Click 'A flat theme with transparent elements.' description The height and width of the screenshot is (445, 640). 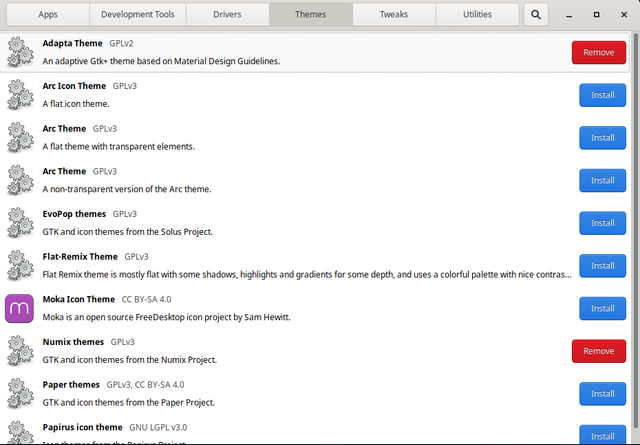tap(118, 147)
